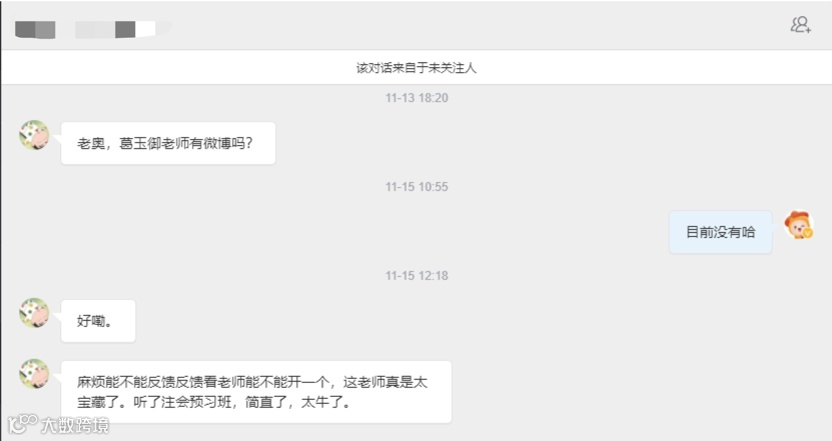
Task: Click the 该对话来自于未关注人 notice bar
Action: click(417, 67)
